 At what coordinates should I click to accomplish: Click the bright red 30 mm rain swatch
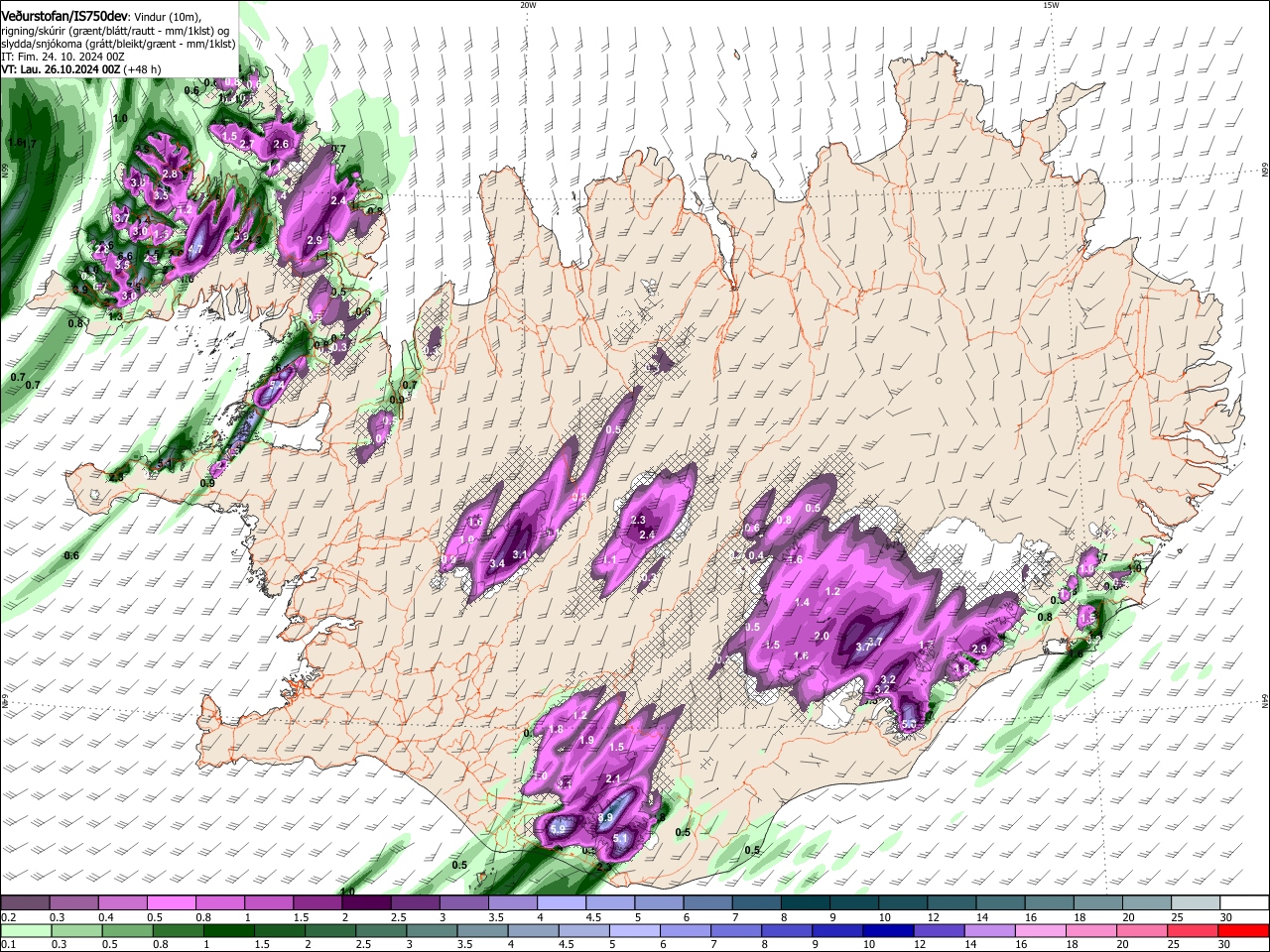pyautogui.click(x=1244, y=930)
